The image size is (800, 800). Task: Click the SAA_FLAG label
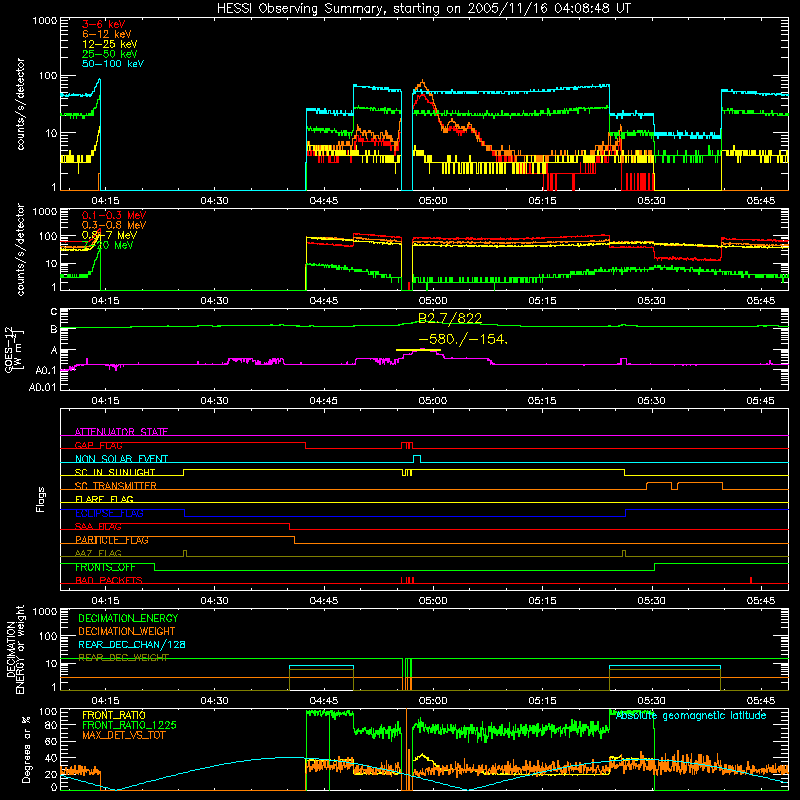(98, 527)
